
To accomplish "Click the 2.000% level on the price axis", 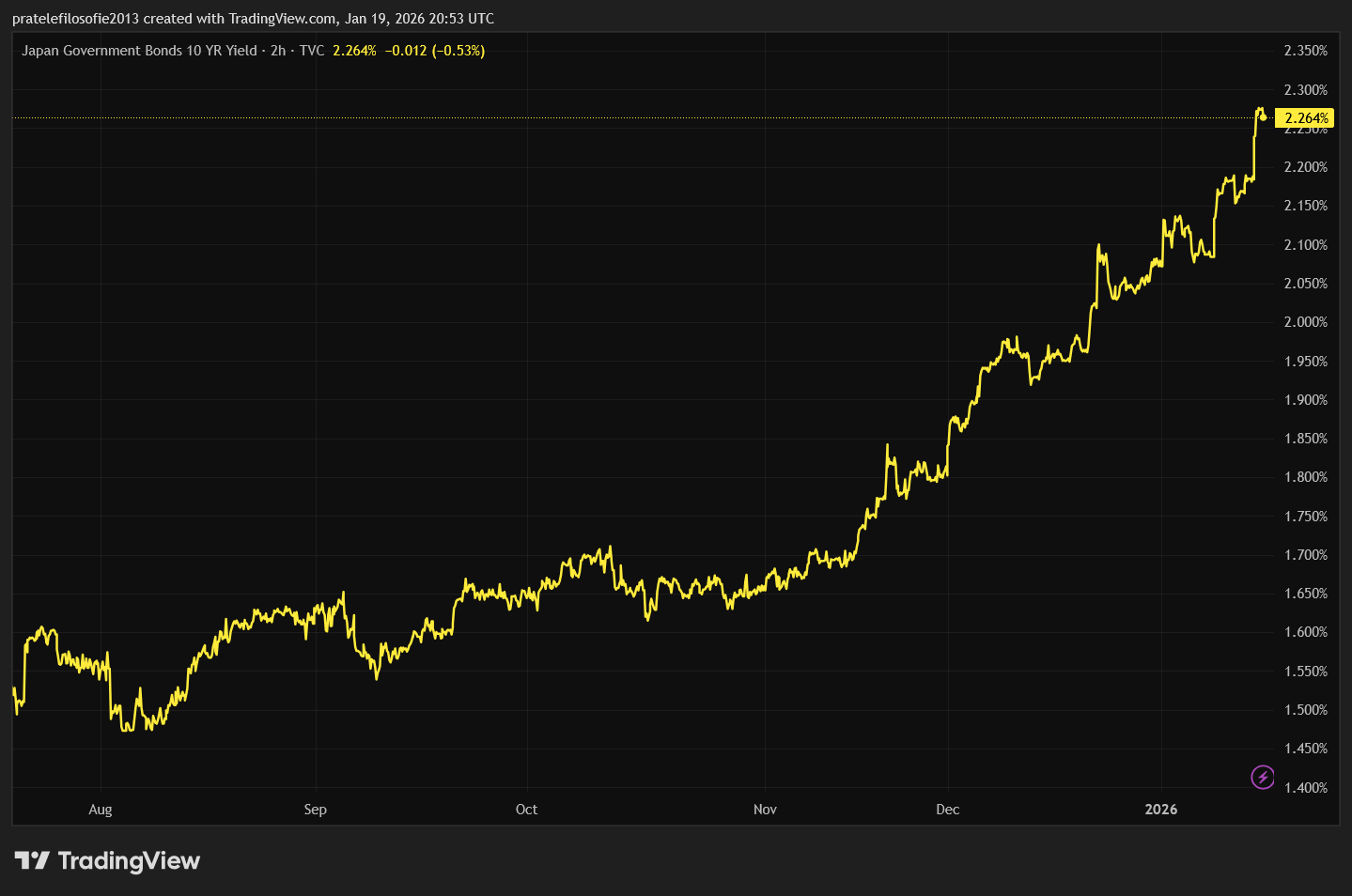I will [1305, 322].
